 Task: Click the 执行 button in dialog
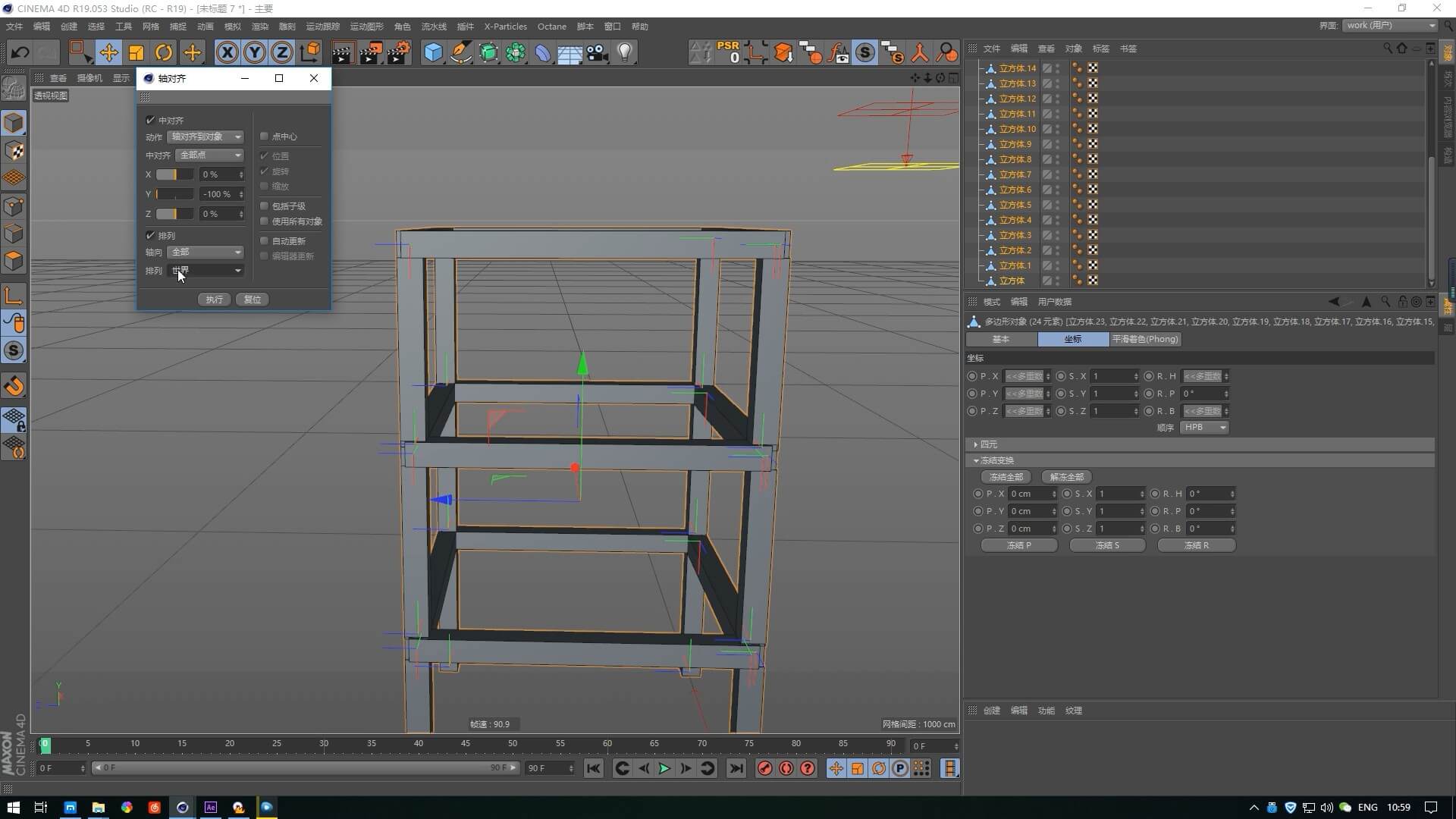214,300
